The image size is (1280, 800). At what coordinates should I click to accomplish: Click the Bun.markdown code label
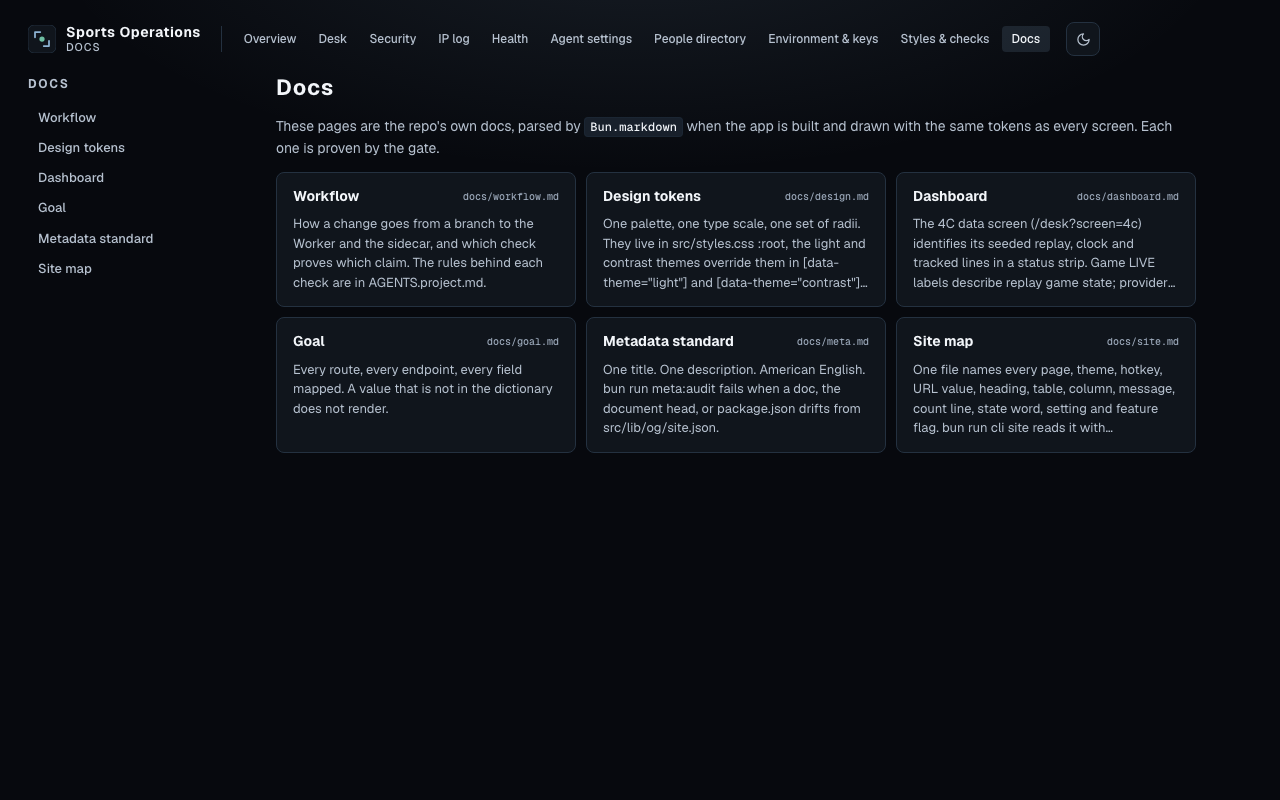coord(633,127)
